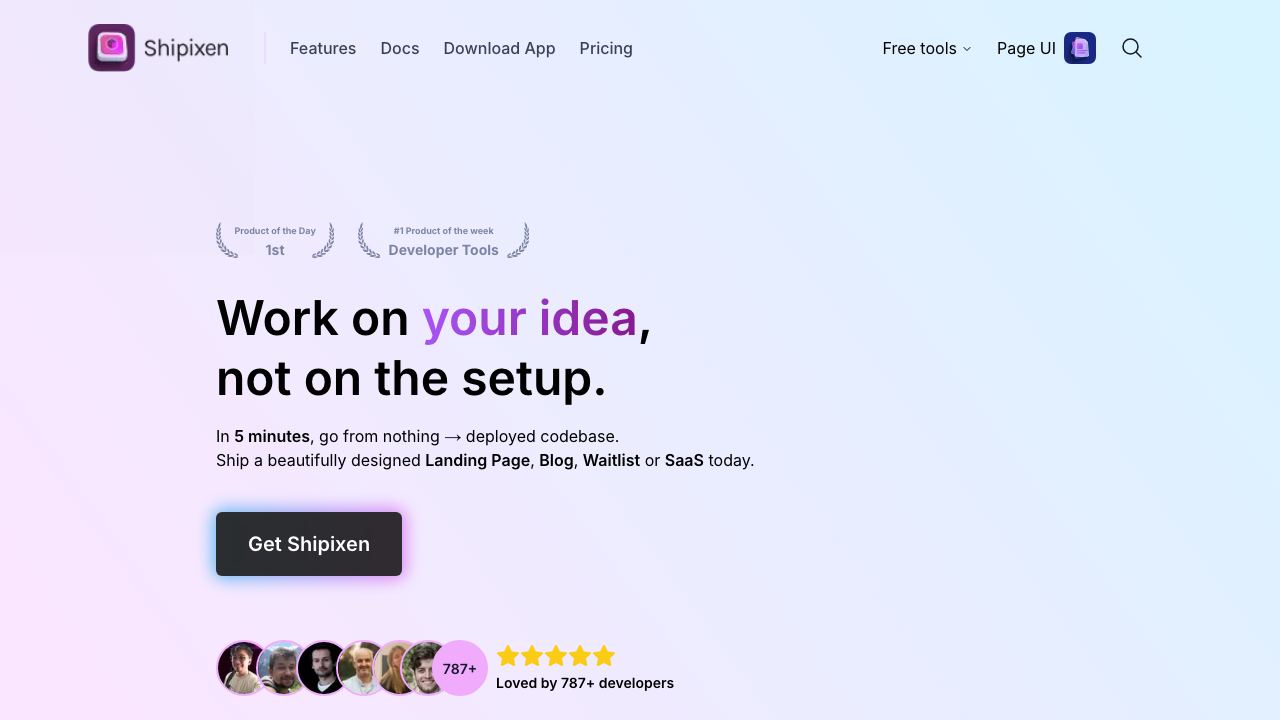Click the Page UI purple icon
Viewport: 1280px width, 720px height.
1080,48
